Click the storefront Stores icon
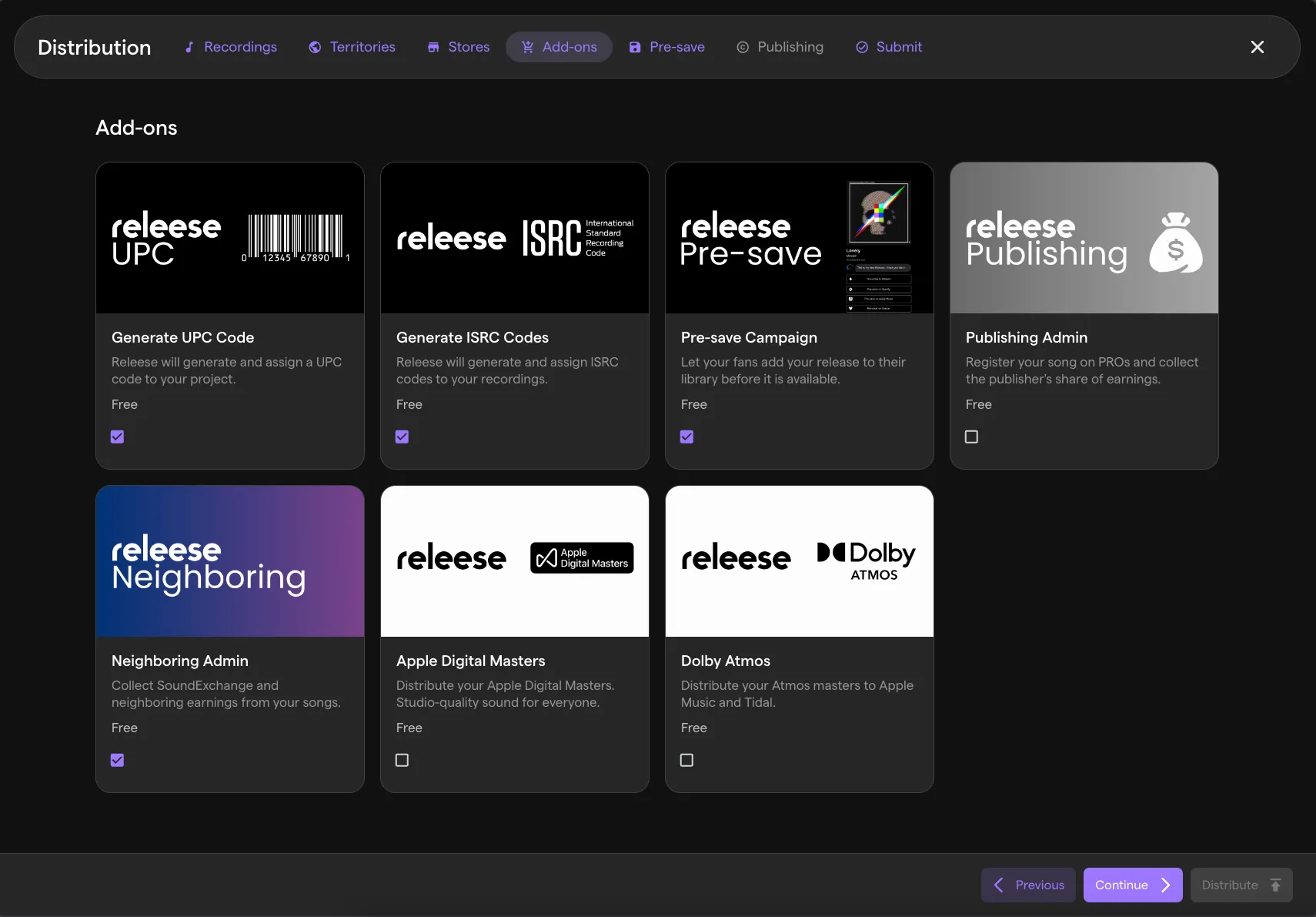 tap(433, 47)
